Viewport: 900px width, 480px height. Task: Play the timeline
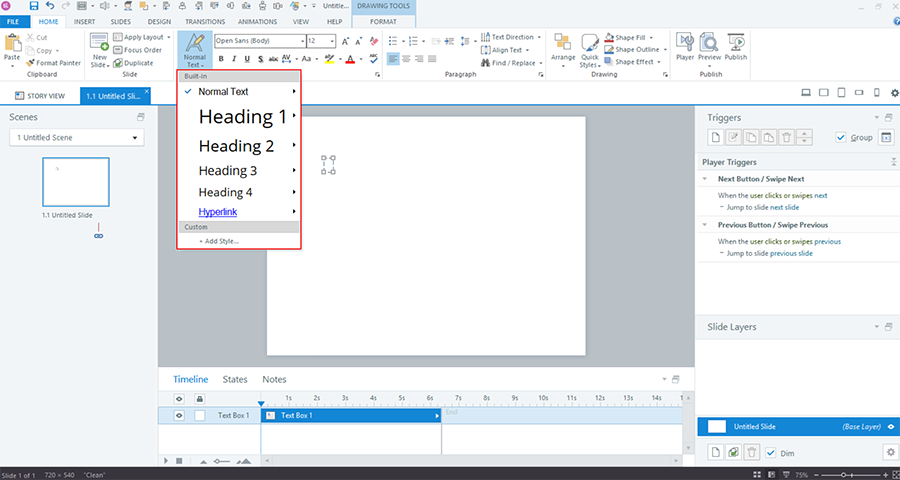pos(166,460)
